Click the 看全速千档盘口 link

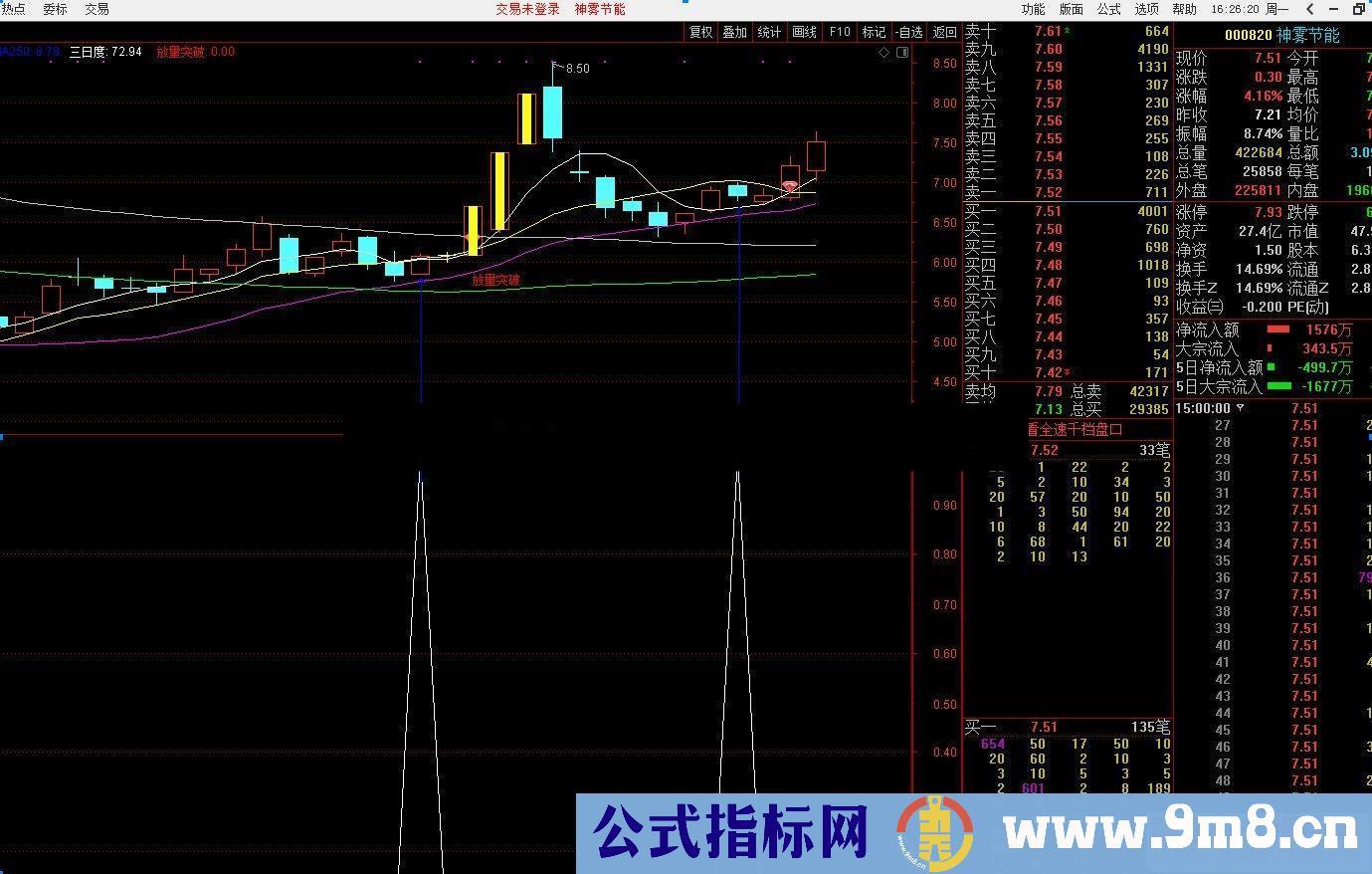1075,430
